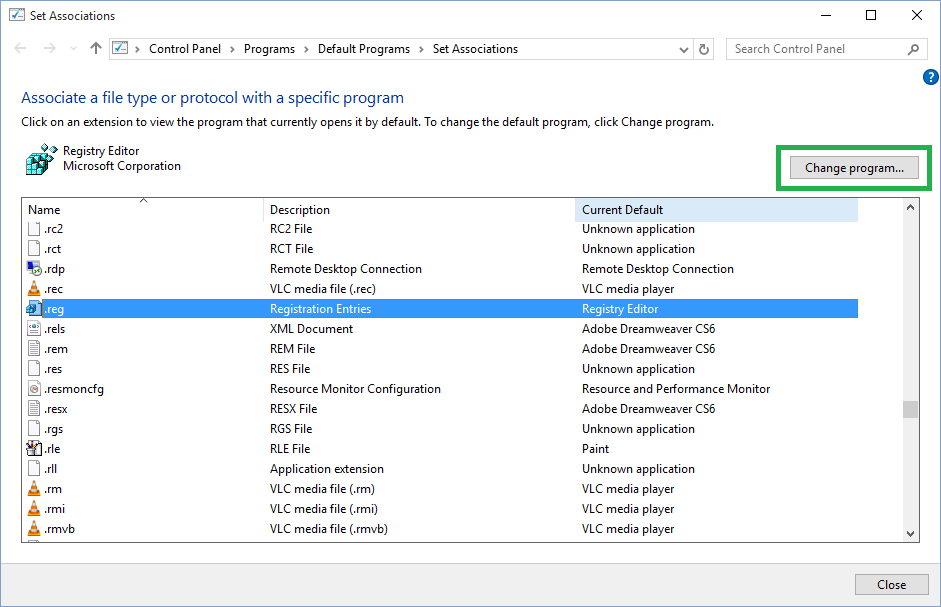Click the .reg registry file icon
941x607 pixels.
pos(34,309)
